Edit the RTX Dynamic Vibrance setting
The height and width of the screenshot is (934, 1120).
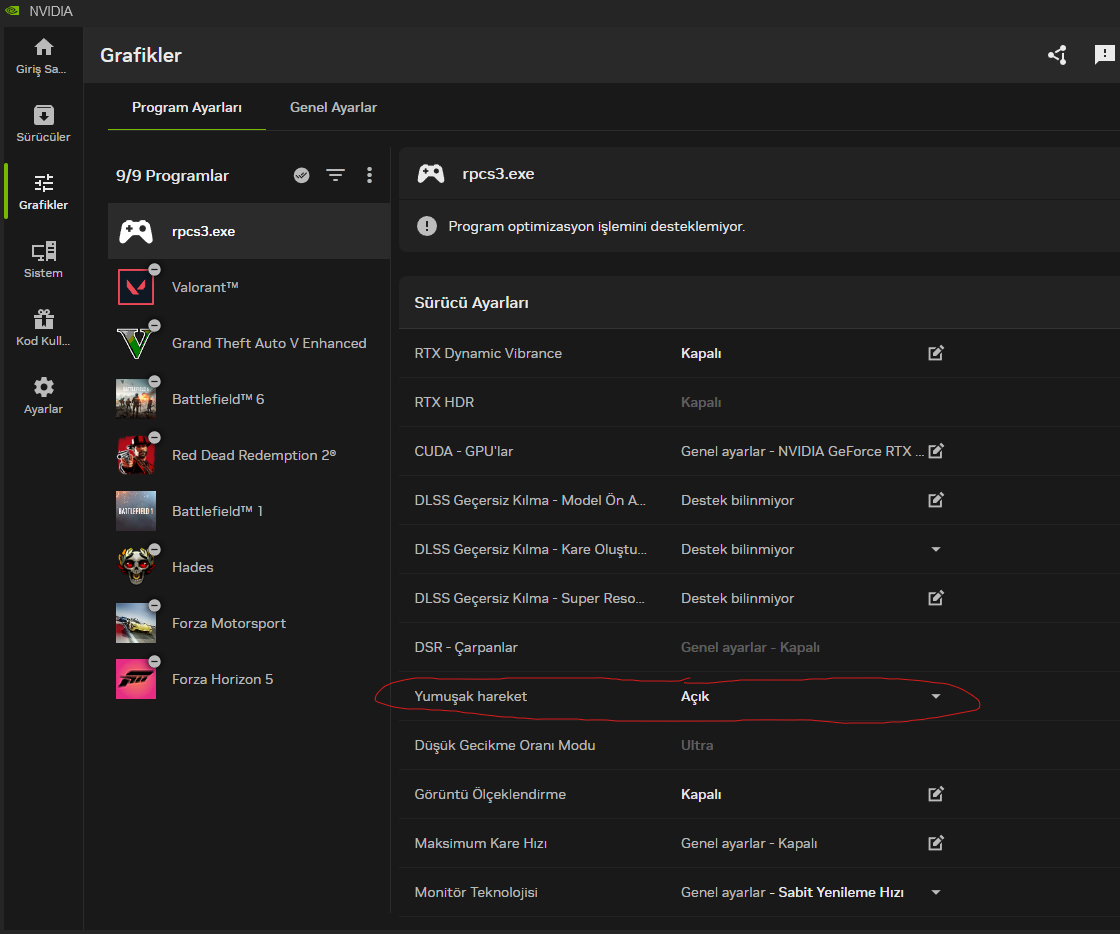(x=936, y=353)
